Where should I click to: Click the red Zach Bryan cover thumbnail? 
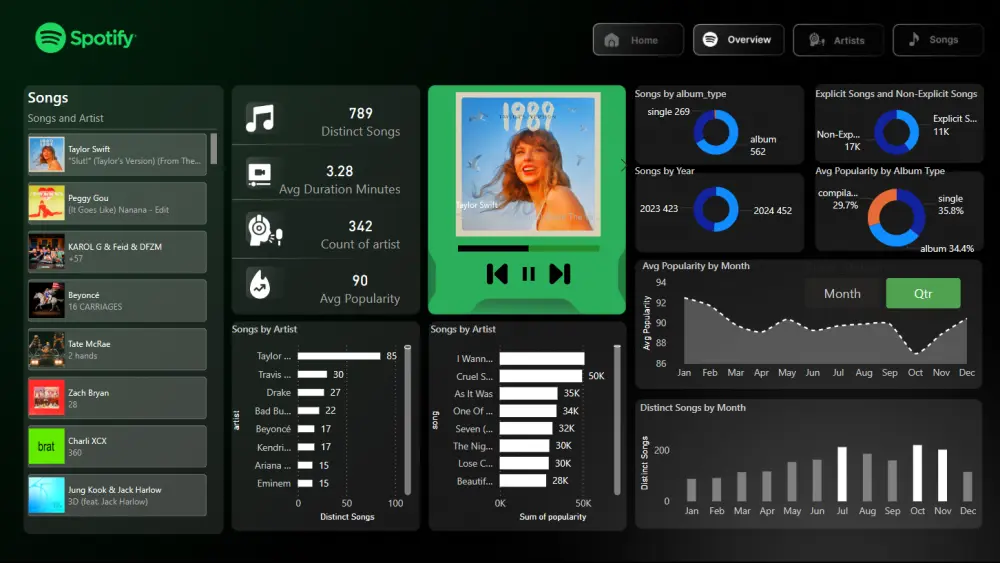47,398
